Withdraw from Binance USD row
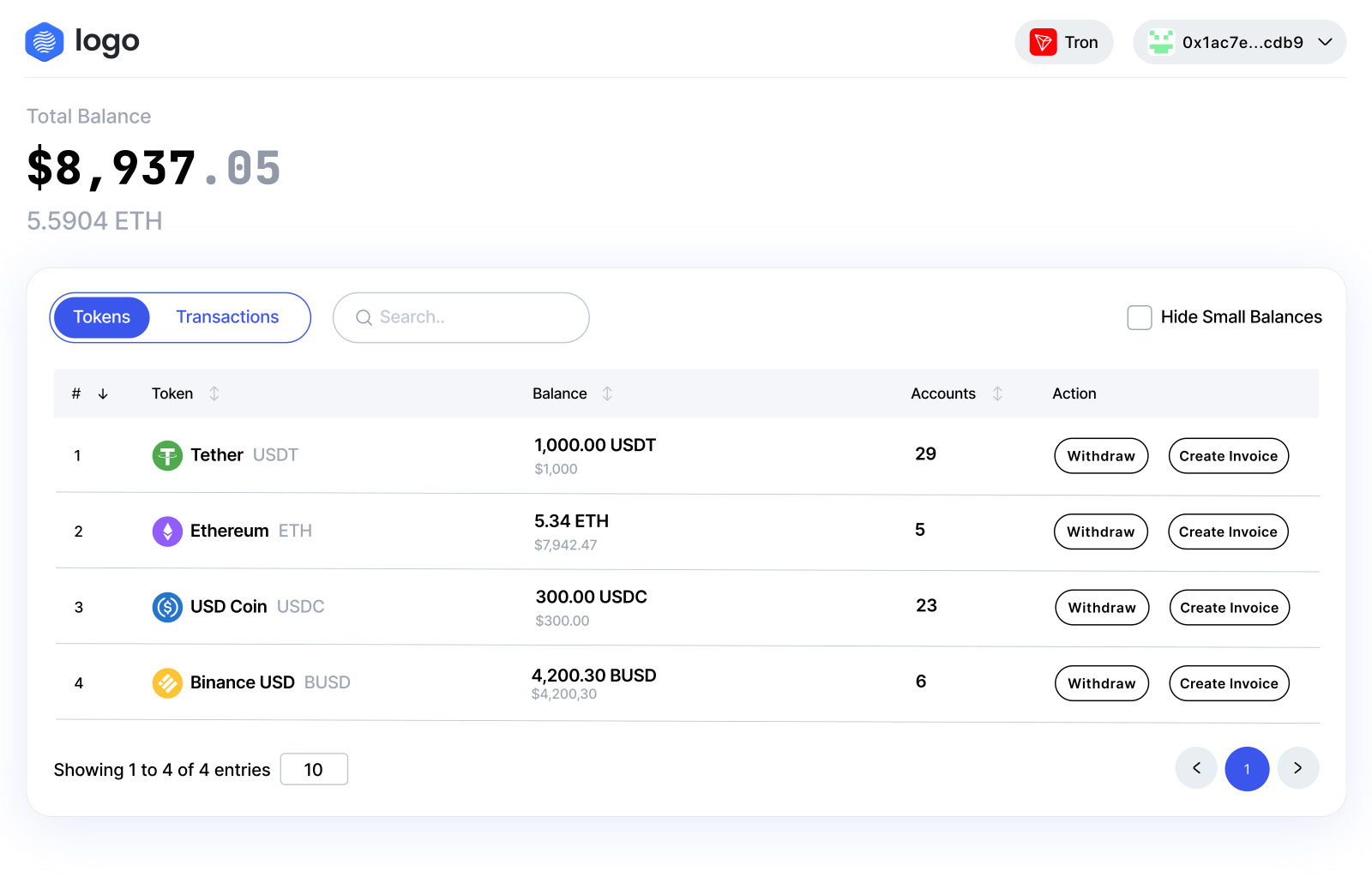1372x883 pixels. click(1102, 683)
